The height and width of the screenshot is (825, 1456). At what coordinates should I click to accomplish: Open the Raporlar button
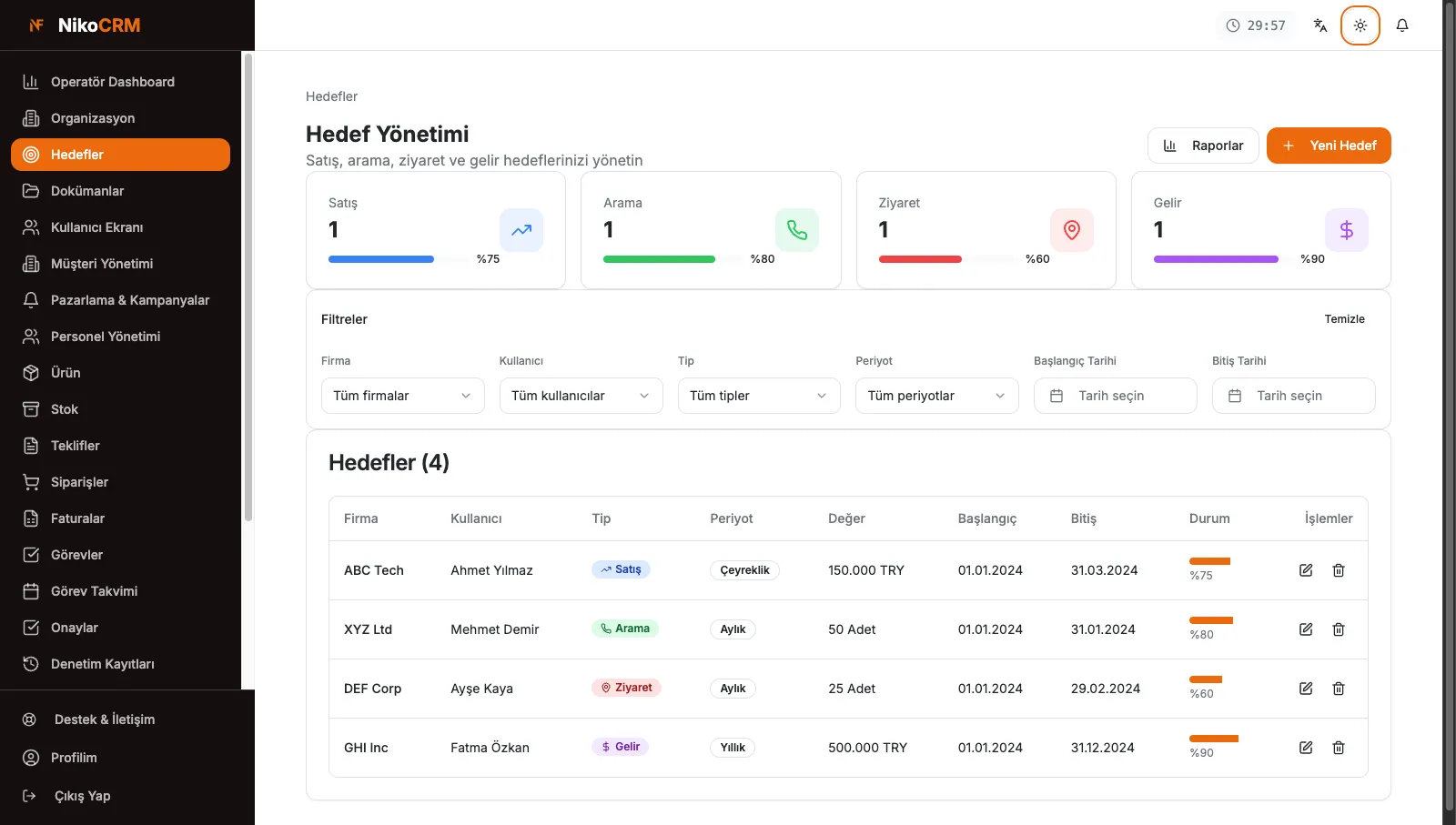[x=1203, y=146]
